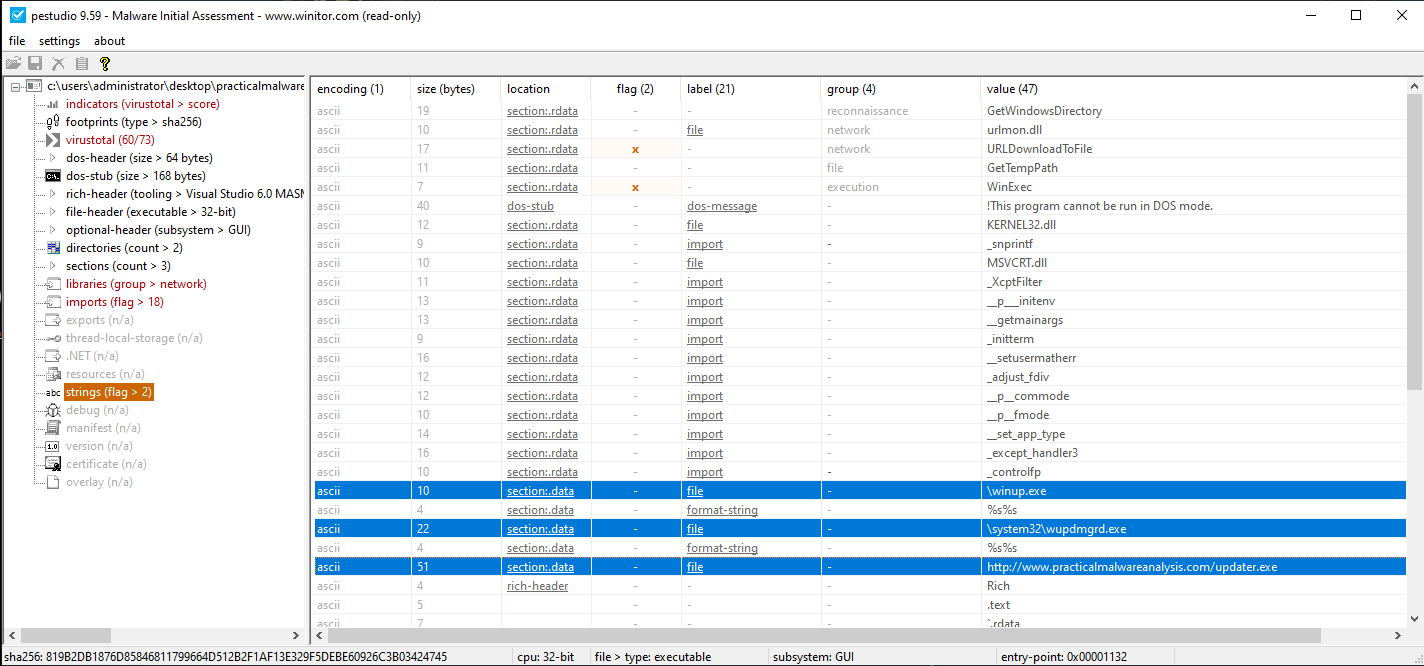Image resolution: width=1424 pixels, height=666 pixels.
Task: Select imports (flag > 18) tree item
Action: click(114, 302)
